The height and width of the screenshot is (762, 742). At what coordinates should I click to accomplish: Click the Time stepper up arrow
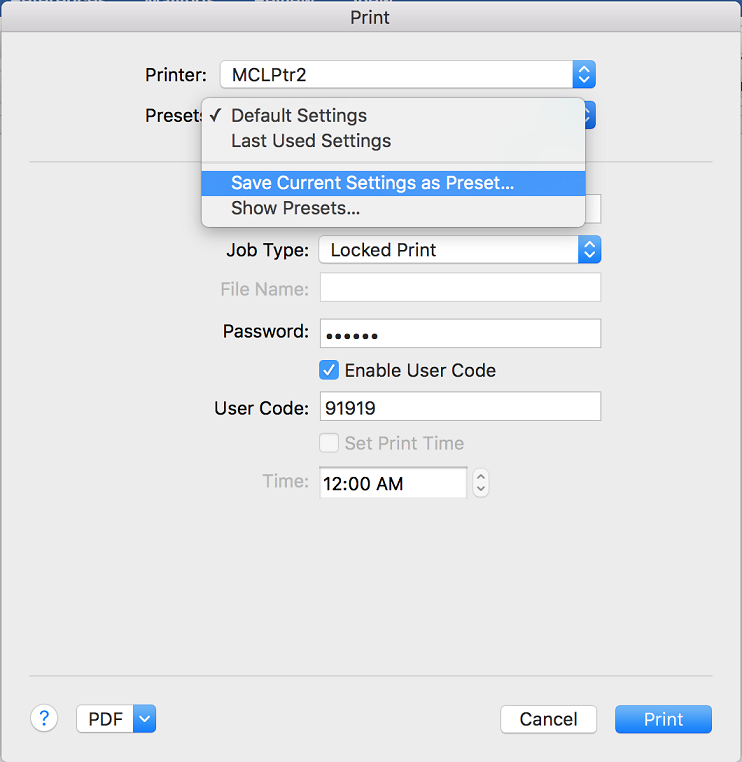click(x=481, y=476)
